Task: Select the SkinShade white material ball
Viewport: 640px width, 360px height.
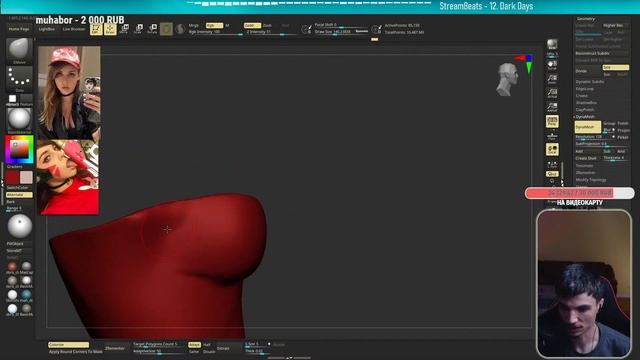Action: point(12,294)
